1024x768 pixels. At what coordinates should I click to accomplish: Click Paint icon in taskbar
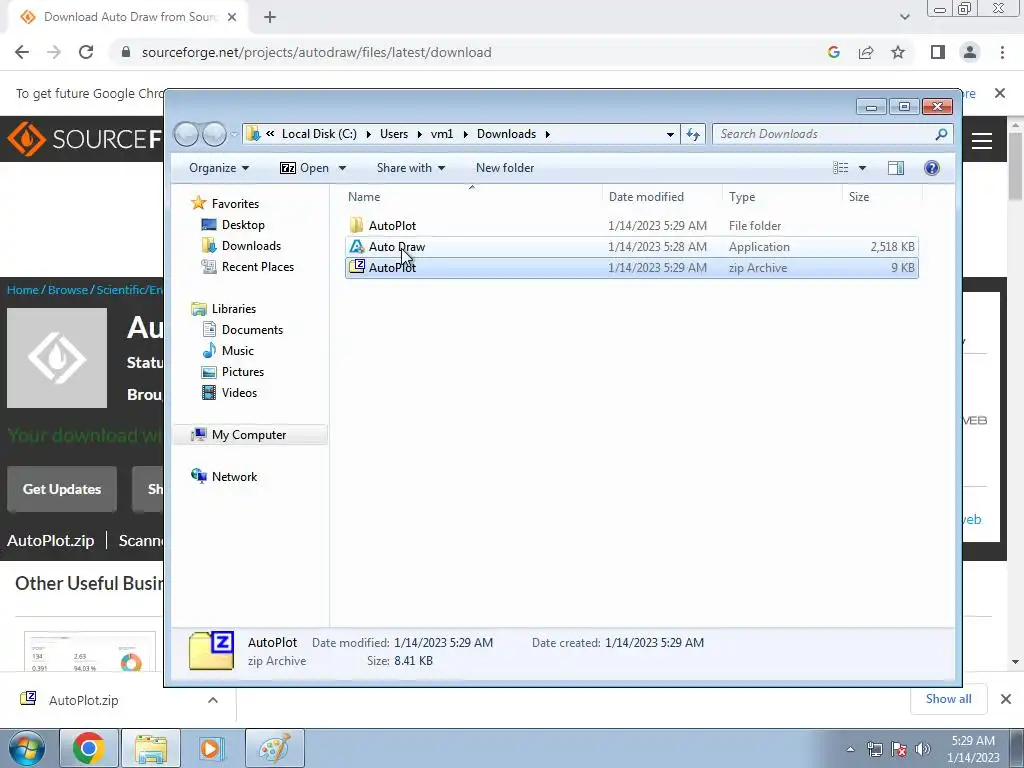pyautogui.click(x=274, y=748)
